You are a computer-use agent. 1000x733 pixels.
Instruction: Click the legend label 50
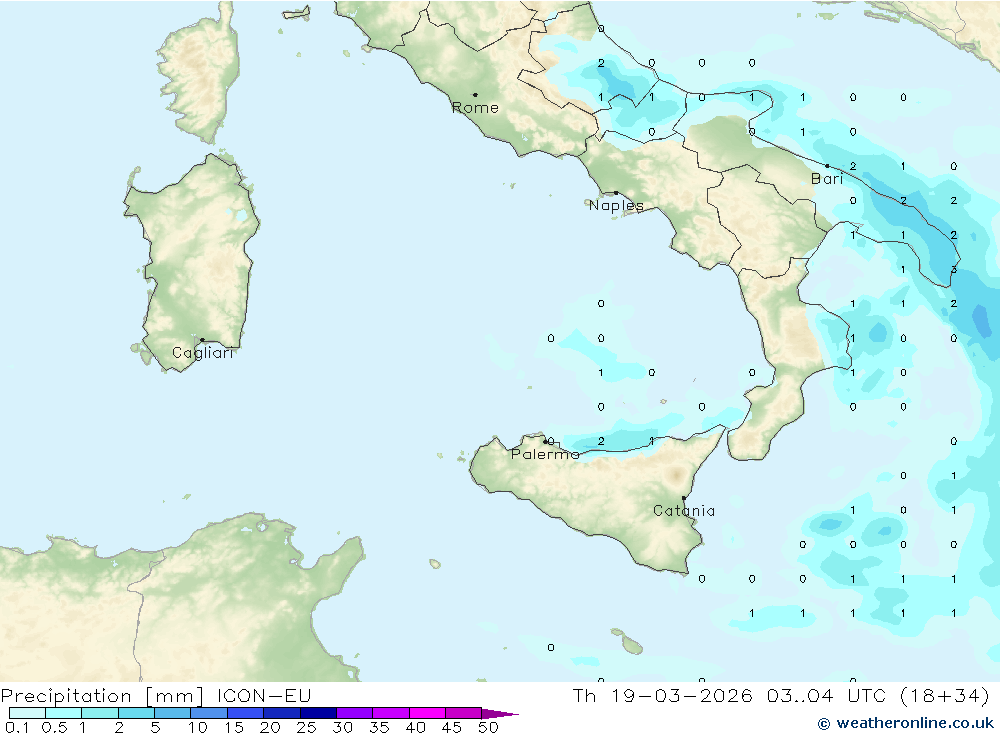[488, 727]
